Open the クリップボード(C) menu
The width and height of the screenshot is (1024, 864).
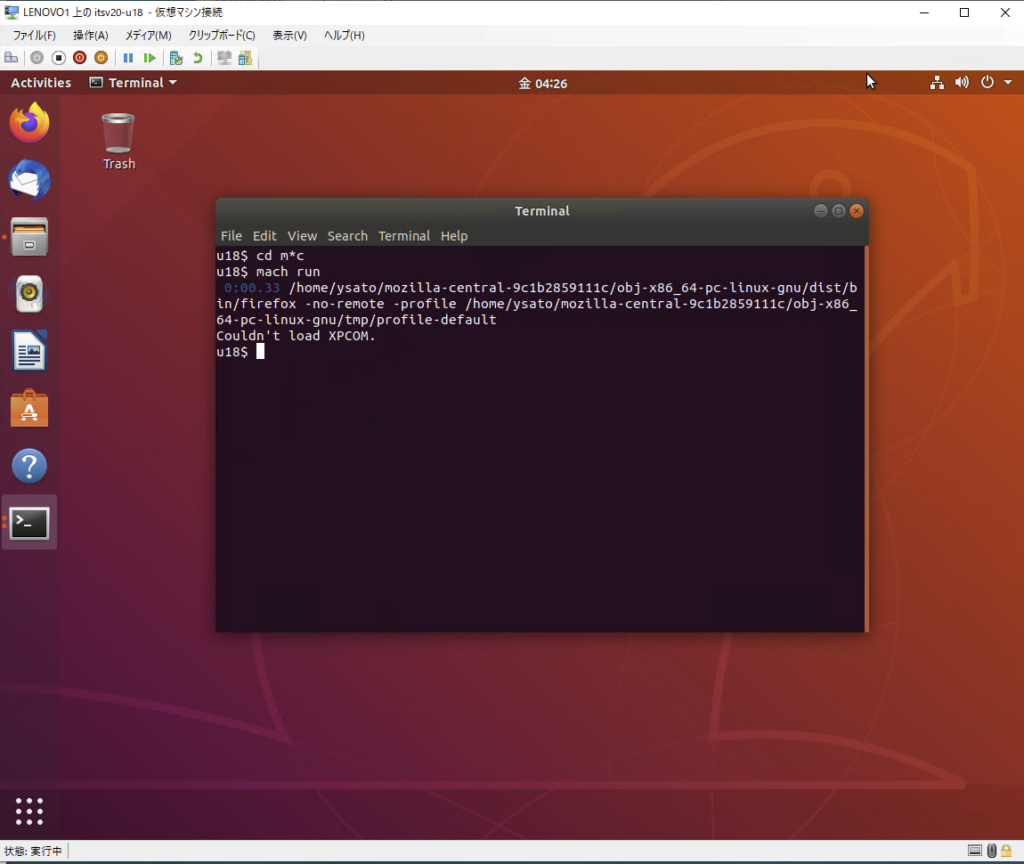pyautogui.click(x=222, y=35)
